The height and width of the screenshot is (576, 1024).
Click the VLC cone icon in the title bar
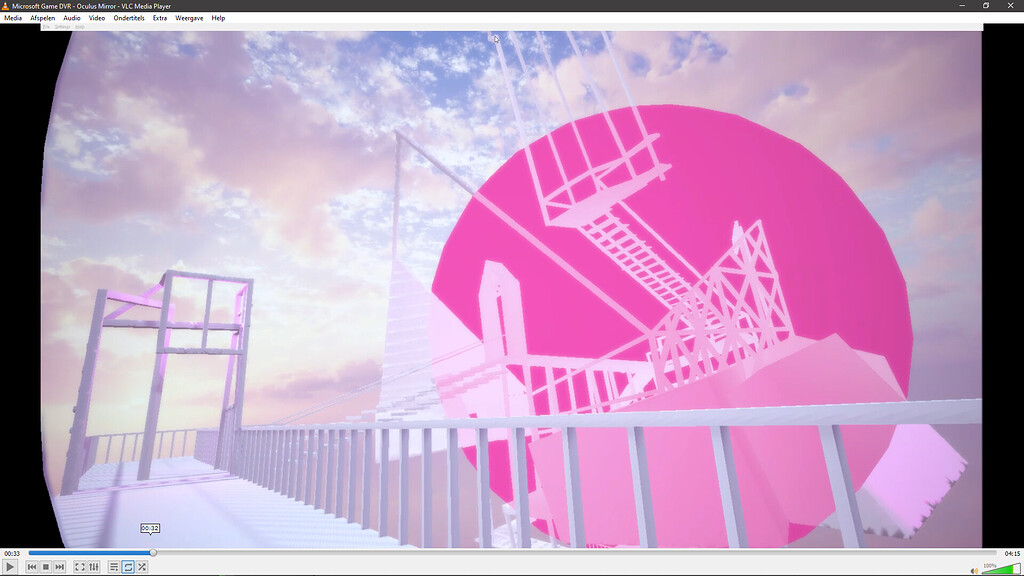click(5, 5)
